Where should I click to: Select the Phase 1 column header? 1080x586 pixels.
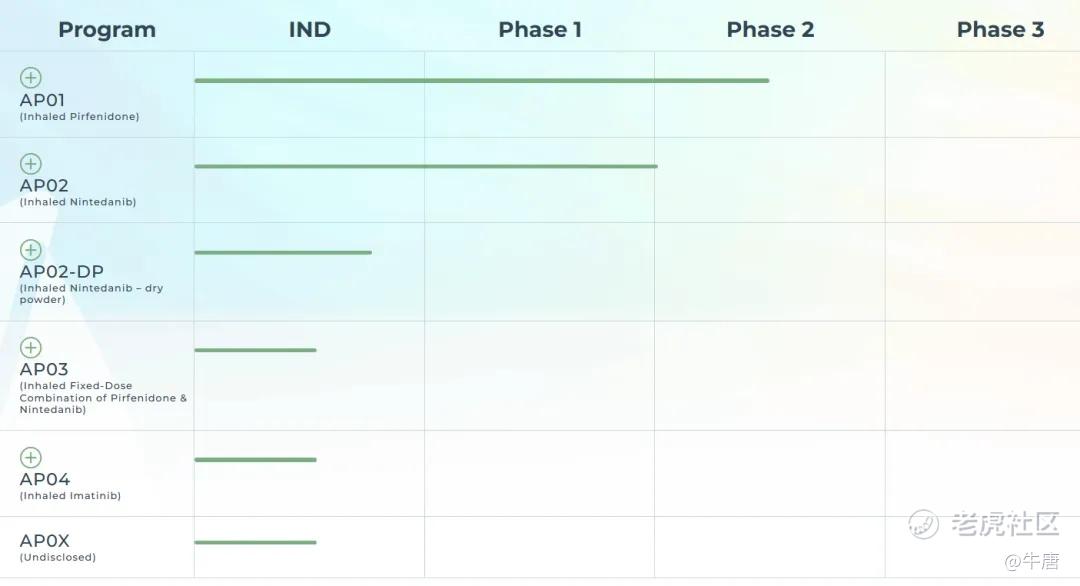[540, 30]
